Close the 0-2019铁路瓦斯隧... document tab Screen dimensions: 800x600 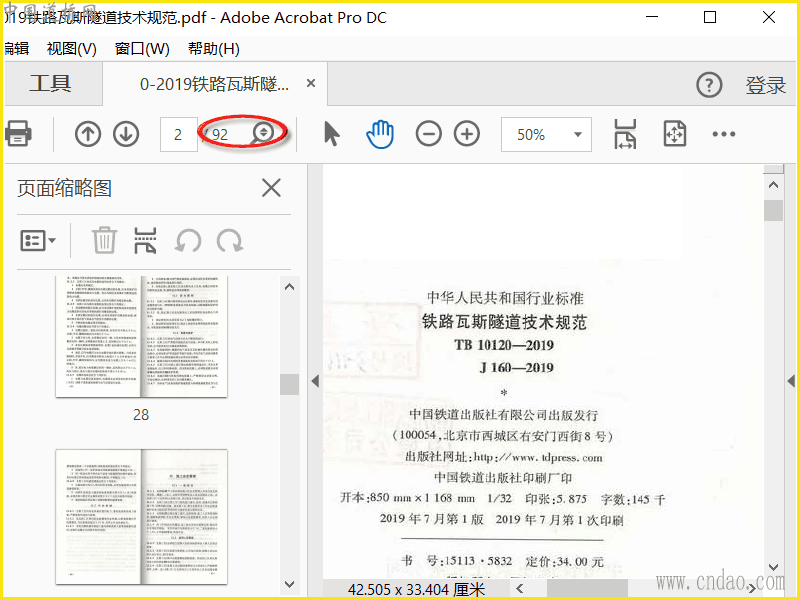311,83
